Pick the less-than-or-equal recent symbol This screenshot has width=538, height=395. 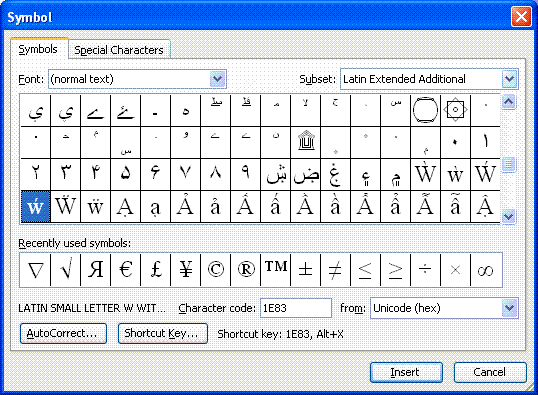pyautogui.click(x=366, y=270)
